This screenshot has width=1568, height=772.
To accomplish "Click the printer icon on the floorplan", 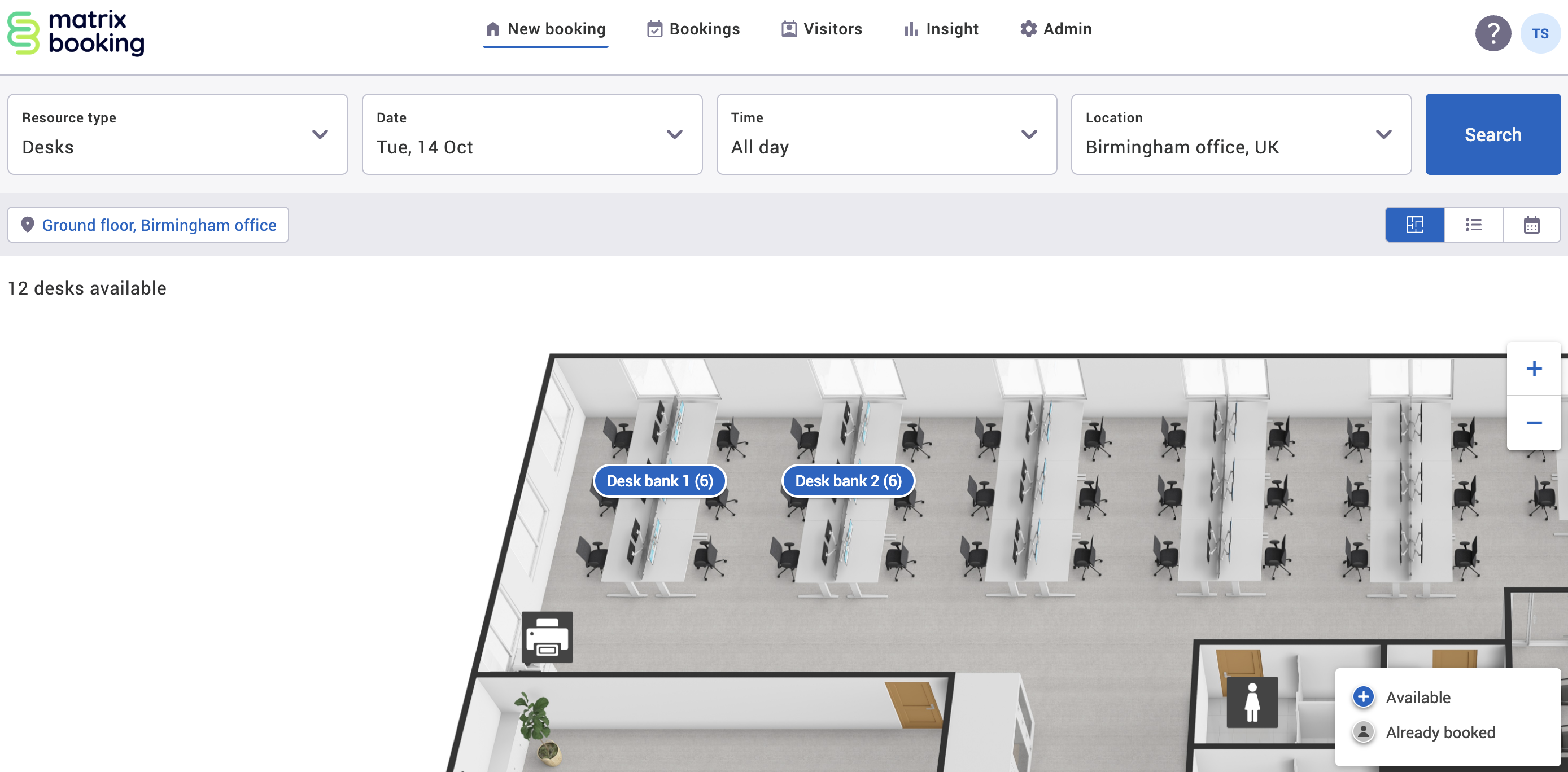I will (548, 638).
